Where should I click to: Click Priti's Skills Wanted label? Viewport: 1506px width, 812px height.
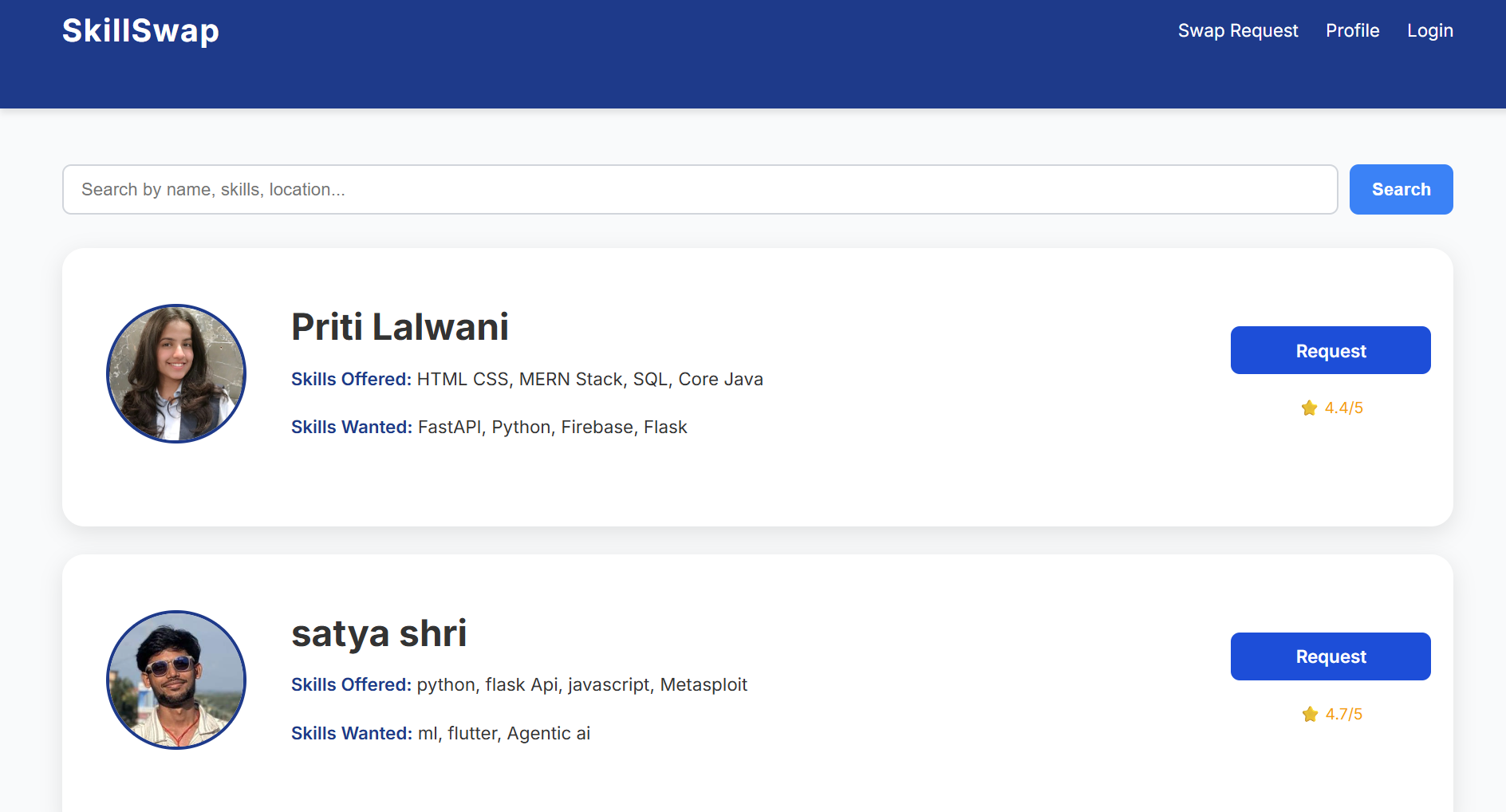[x=351, y=428]
